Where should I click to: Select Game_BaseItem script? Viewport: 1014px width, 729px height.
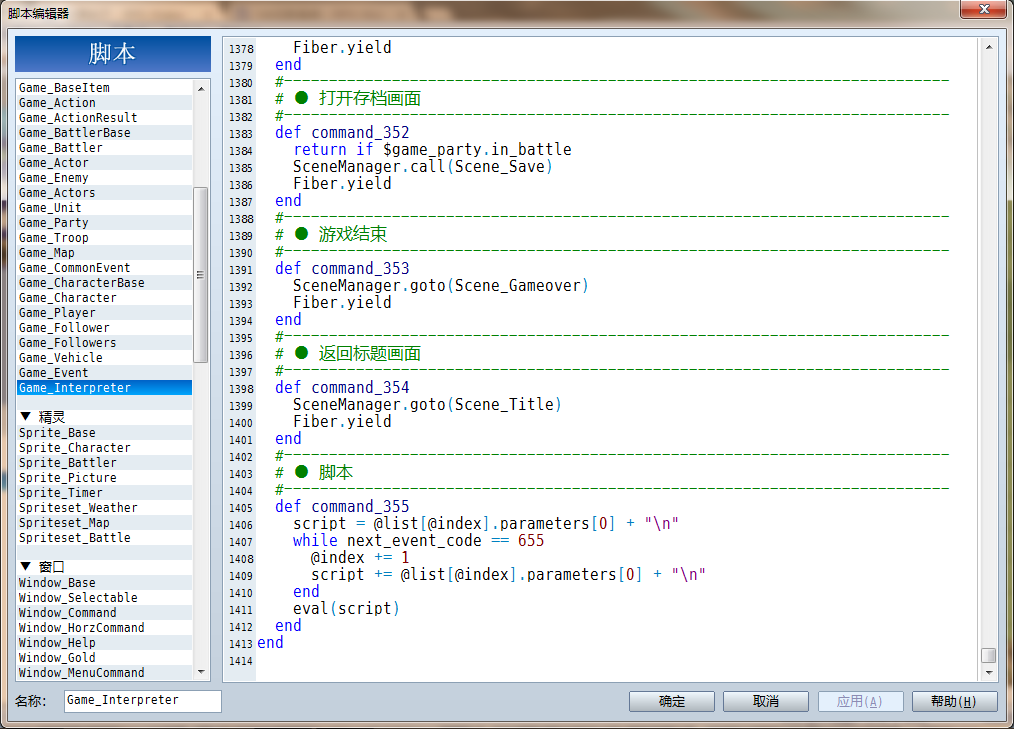click(x=104, y=87)
